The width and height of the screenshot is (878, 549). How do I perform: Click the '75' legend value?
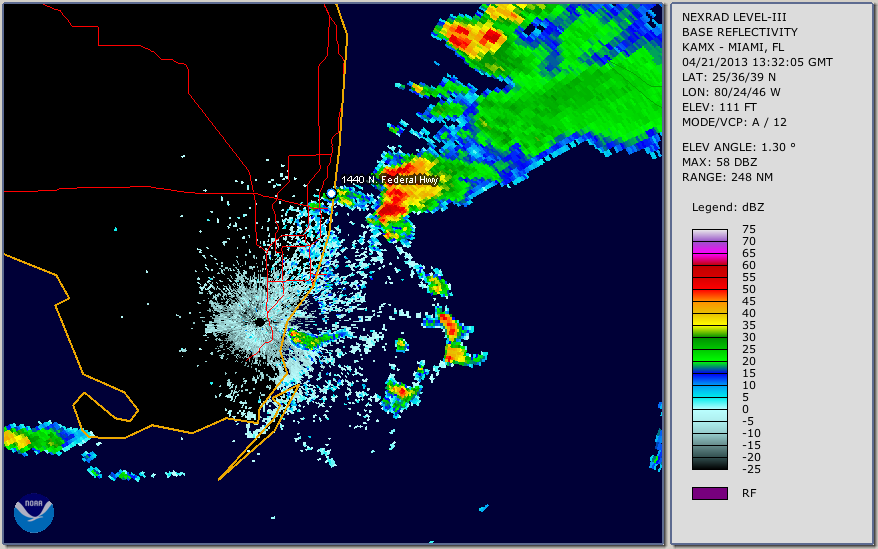pyautogui.click(x=749, y=229)
